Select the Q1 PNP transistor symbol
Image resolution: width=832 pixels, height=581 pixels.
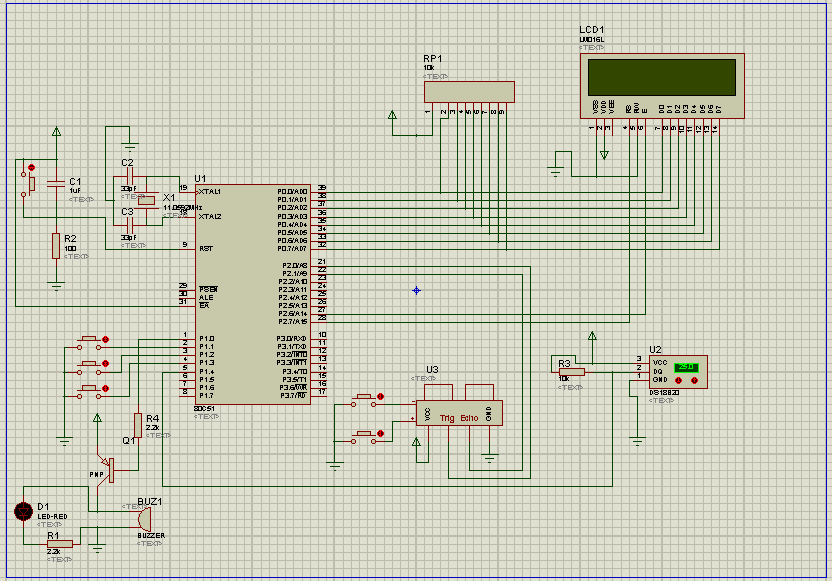[x=105, y=470]
